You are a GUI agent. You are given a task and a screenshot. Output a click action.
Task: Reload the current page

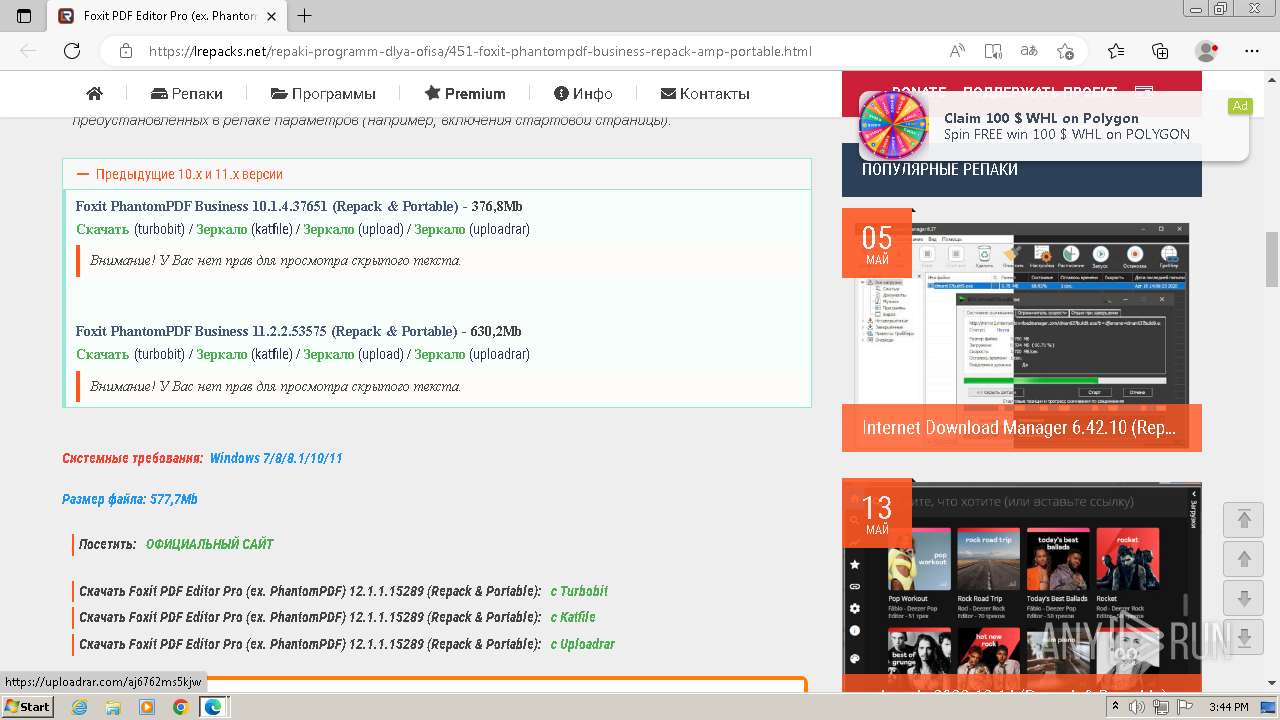tap(72, 51)
